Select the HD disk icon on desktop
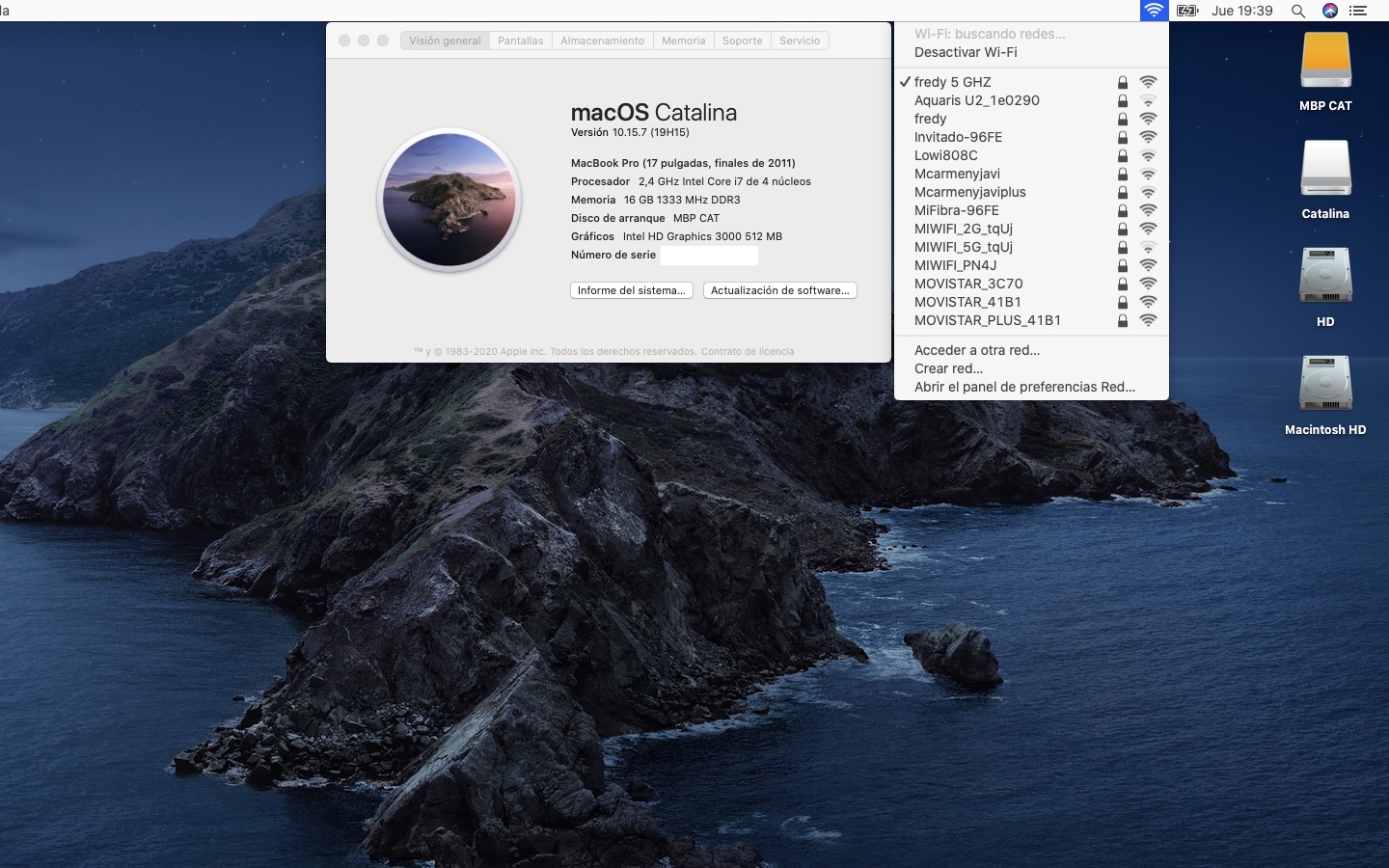Image resolution: width=1389 pixels, height=868 pixels. coord(1325,277)
